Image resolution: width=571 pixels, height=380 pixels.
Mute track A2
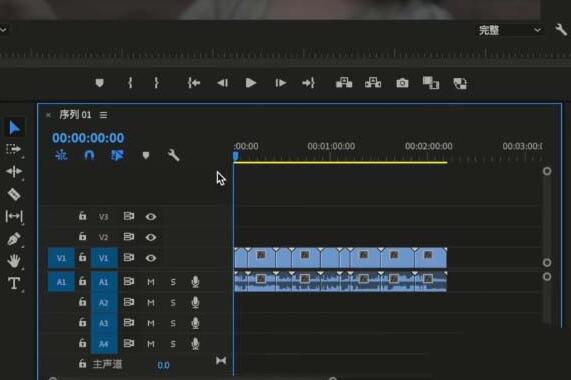click(151, 302)
